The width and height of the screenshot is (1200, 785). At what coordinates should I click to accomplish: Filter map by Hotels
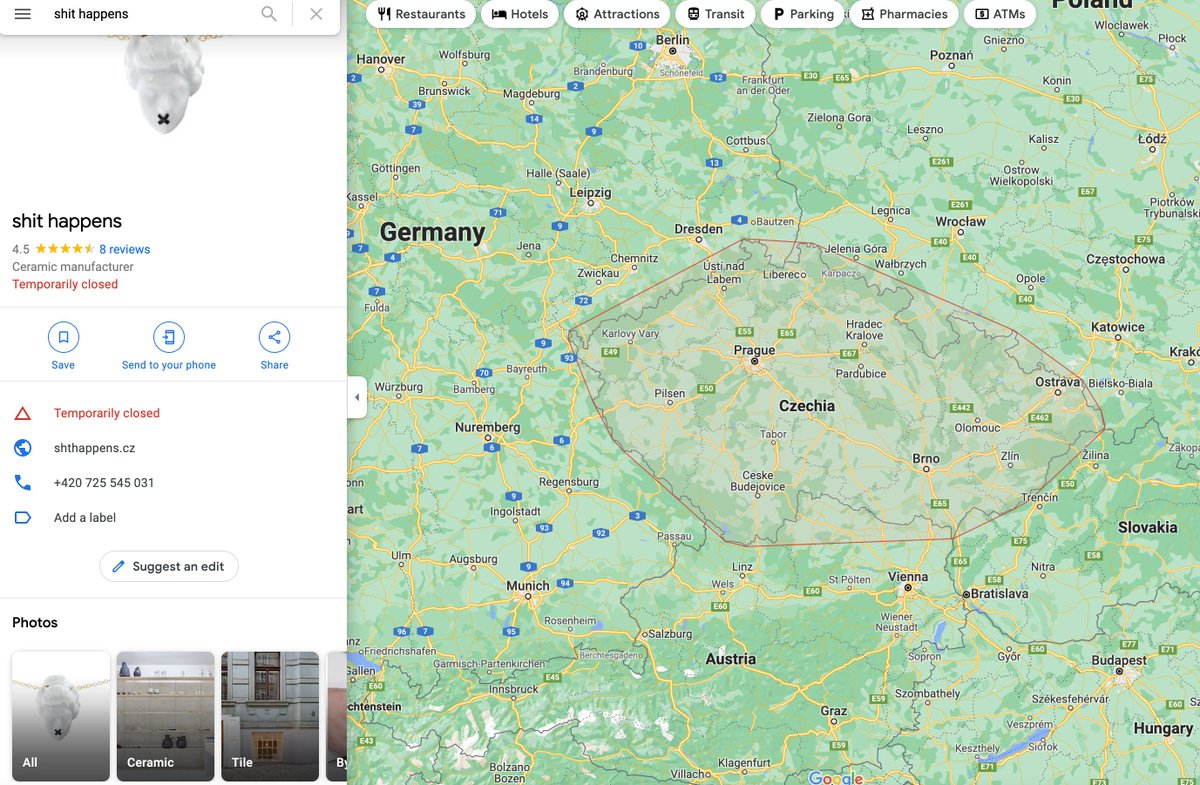520,14
